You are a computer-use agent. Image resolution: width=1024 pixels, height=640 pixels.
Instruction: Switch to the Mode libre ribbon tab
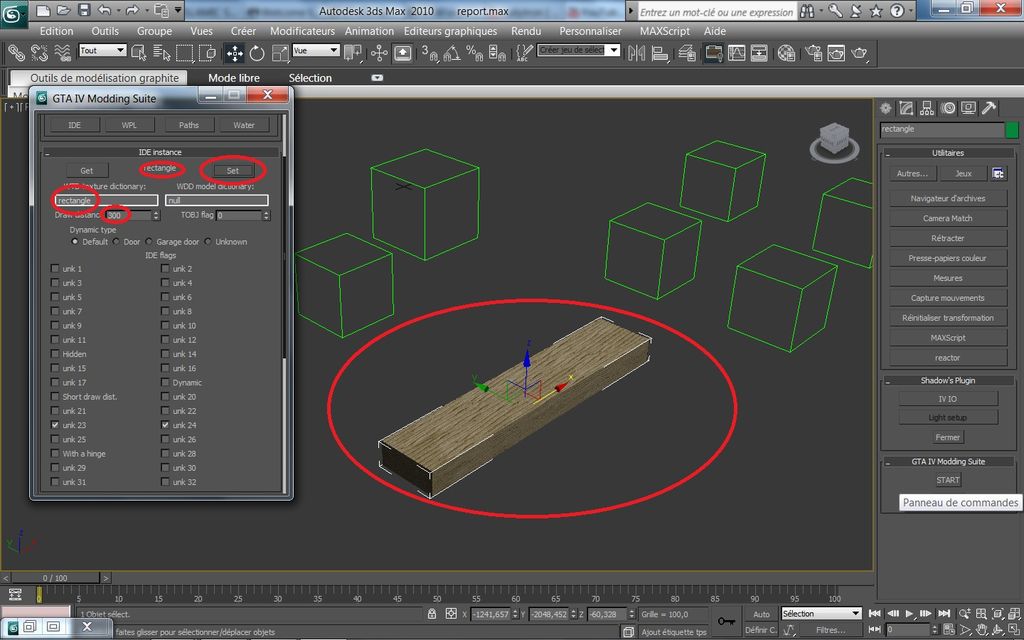(234, 78)
